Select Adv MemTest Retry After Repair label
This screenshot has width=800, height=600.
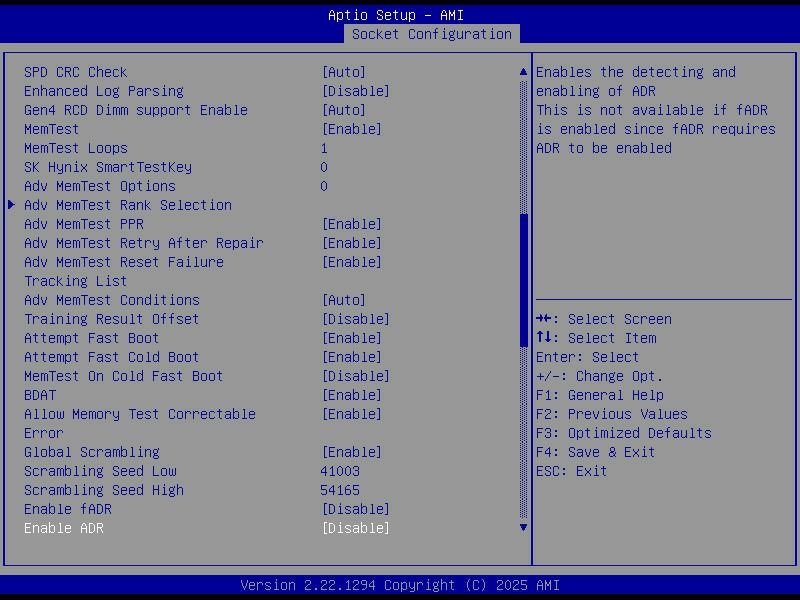pyautogui.click(x=143, y=243)
